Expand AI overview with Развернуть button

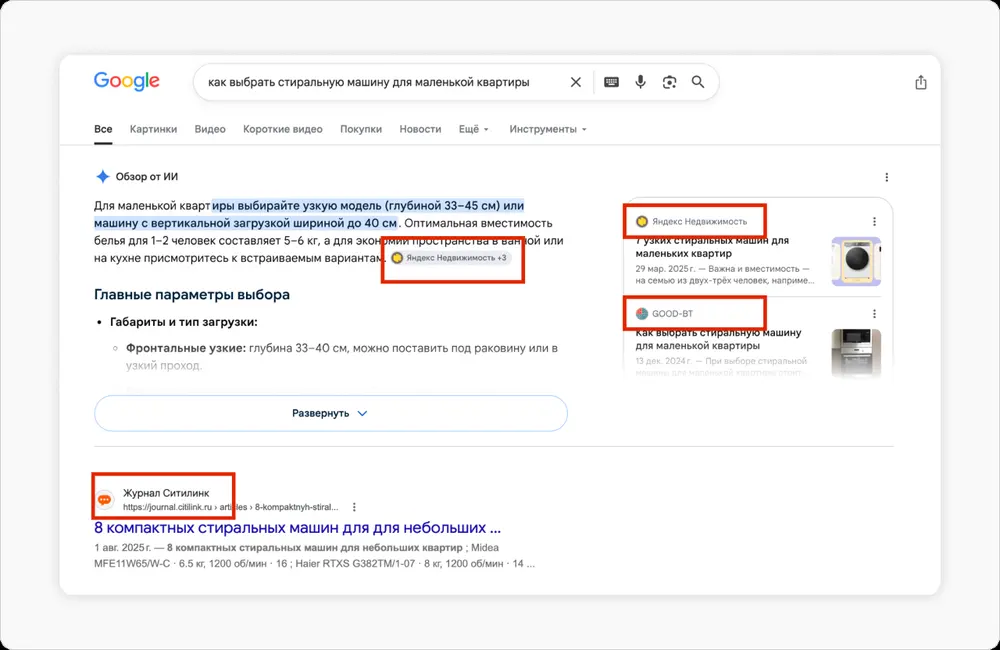[330, 413]
